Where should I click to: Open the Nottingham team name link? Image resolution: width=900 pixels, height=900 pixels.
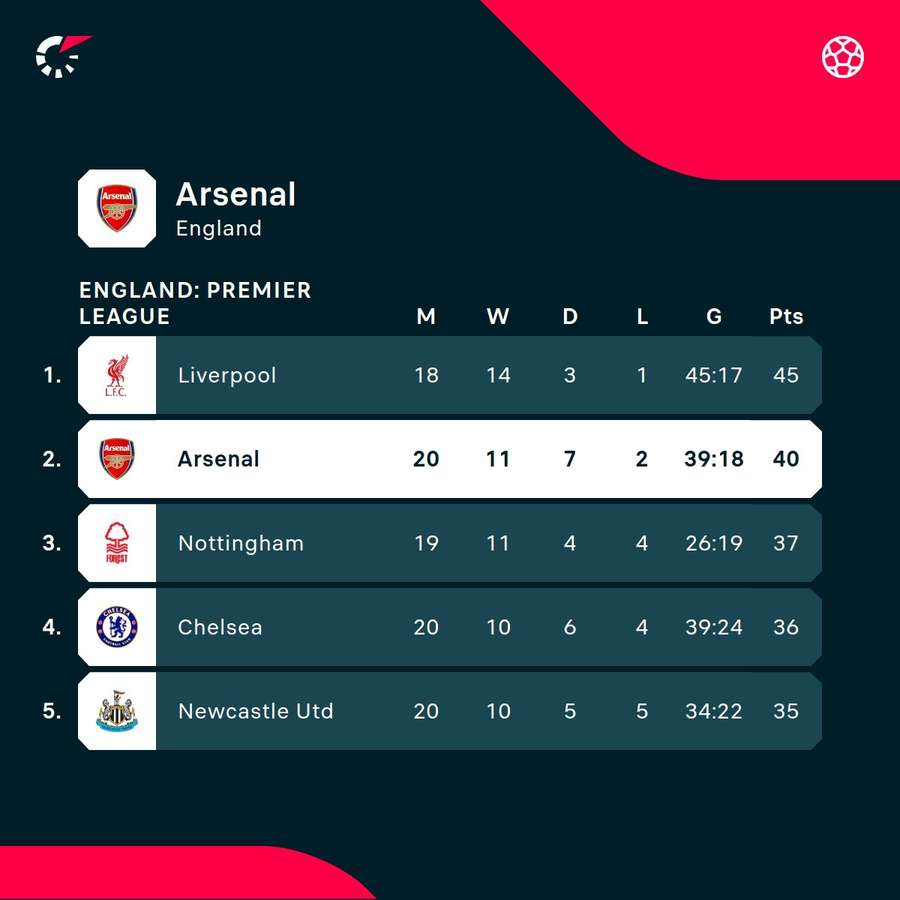click(241, 543)
